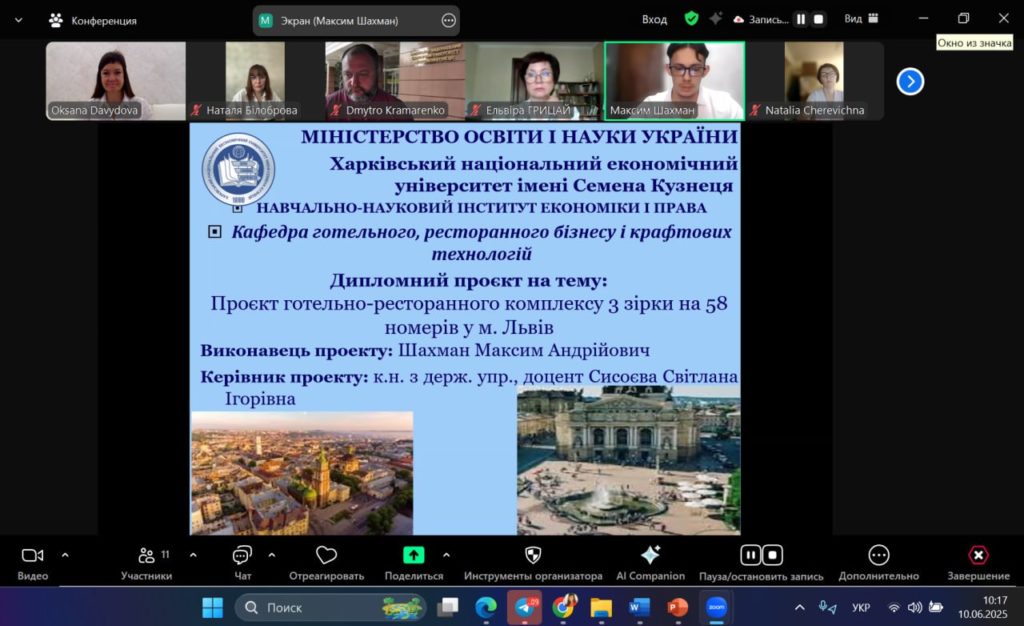Screen dimensions: 1024x626
Task: Click the red Завершение end meeting button
Action: tap(978, 556)
